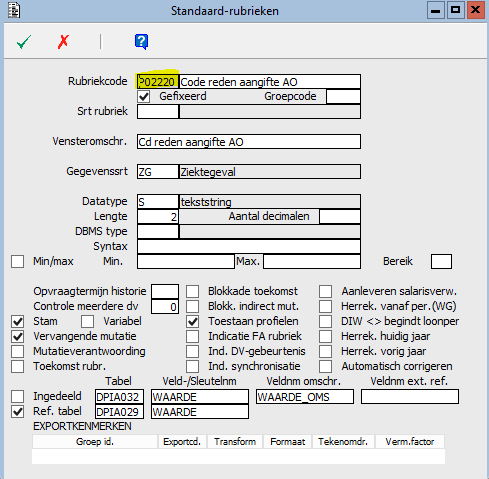
Task: Edit Vensteromschr. field Cd reden aangifte AO
Action: (x=249, y=142)
